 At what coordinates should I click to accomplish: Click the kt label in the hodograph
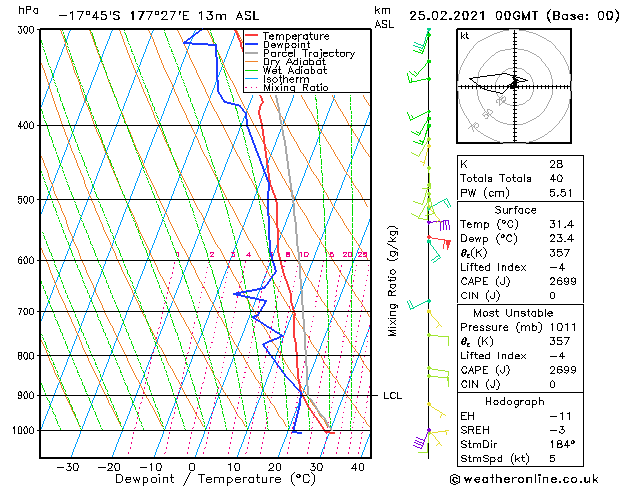click(465, 36)
